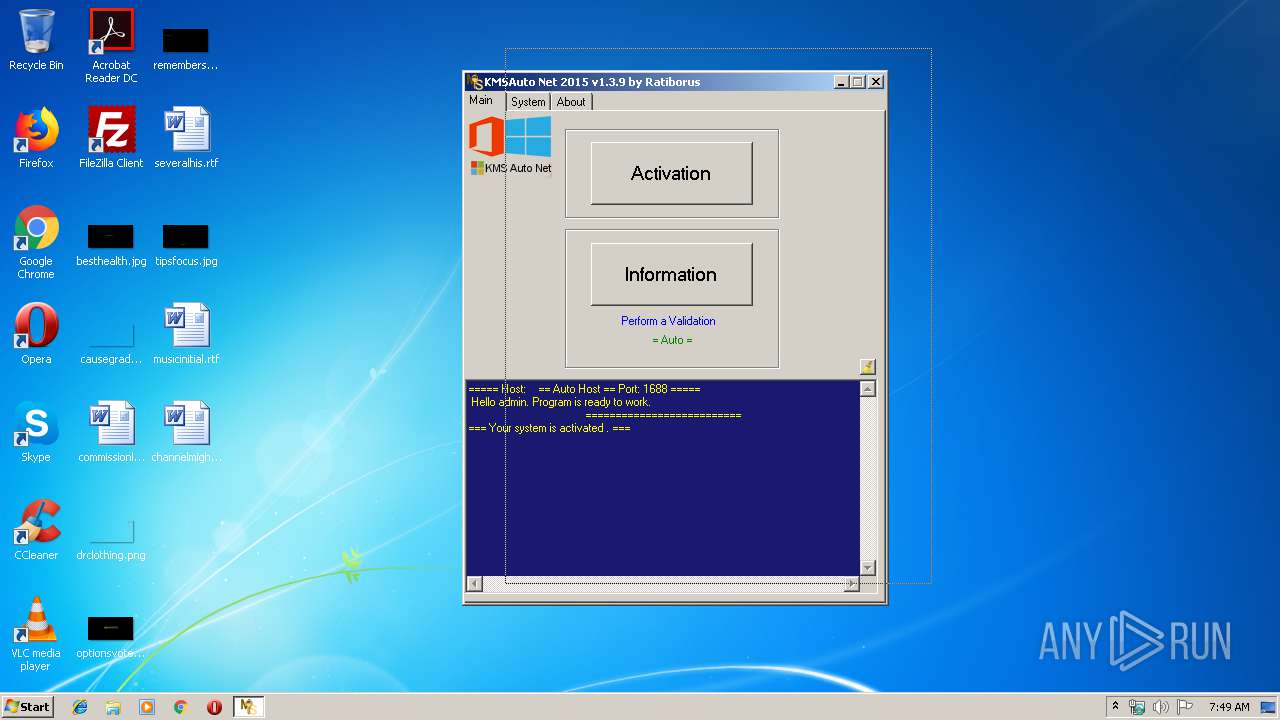Open Windows Explorer from taskbar

coord(113,707)
